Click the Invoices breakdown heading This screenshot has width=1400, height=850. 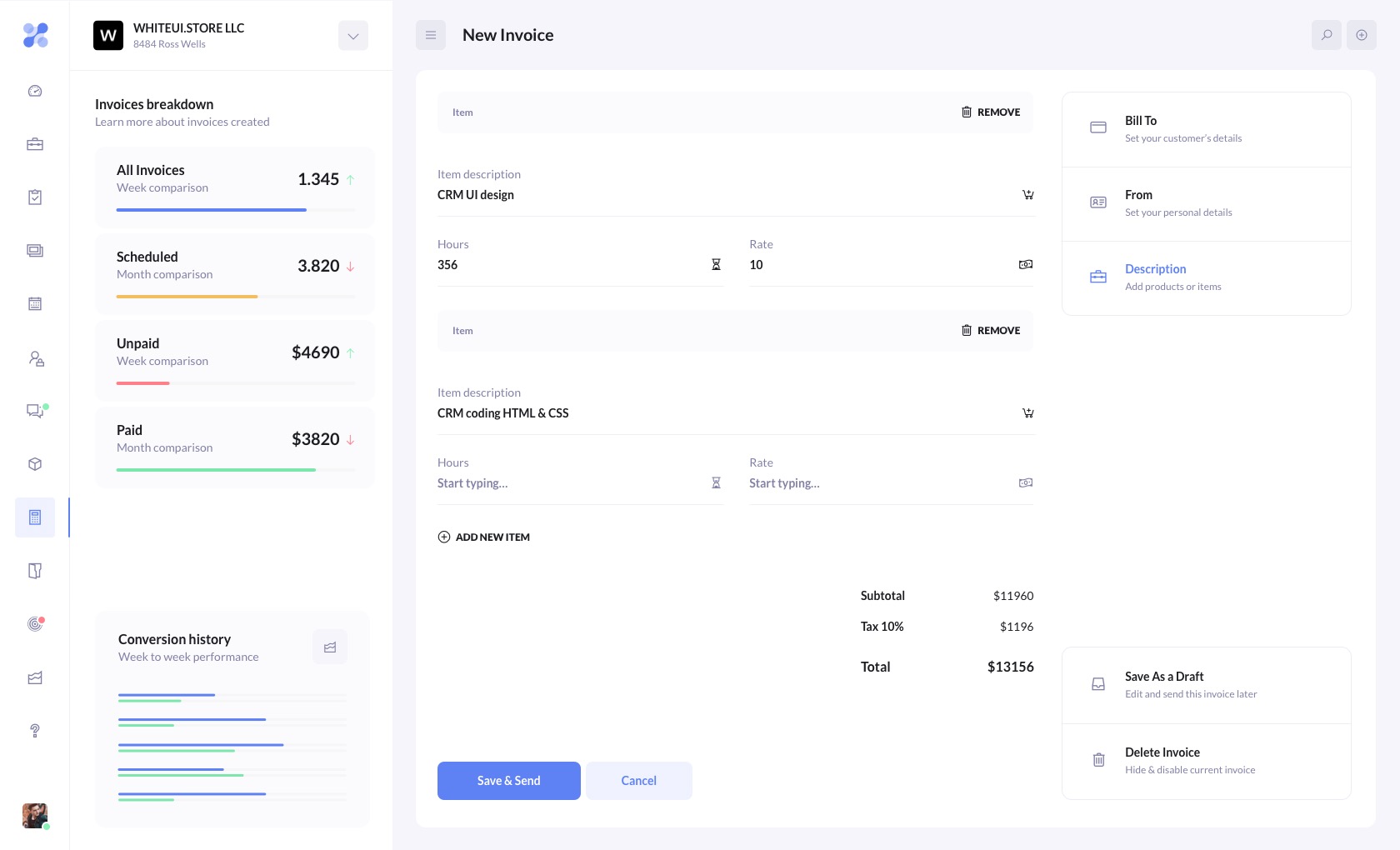[x=154, y=104]
